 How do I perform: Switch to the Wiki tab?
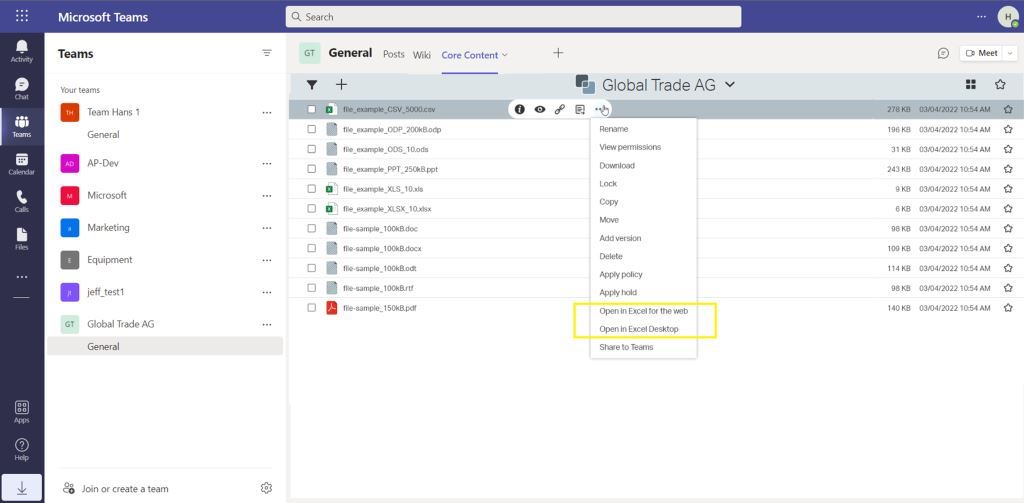(421, 55)
